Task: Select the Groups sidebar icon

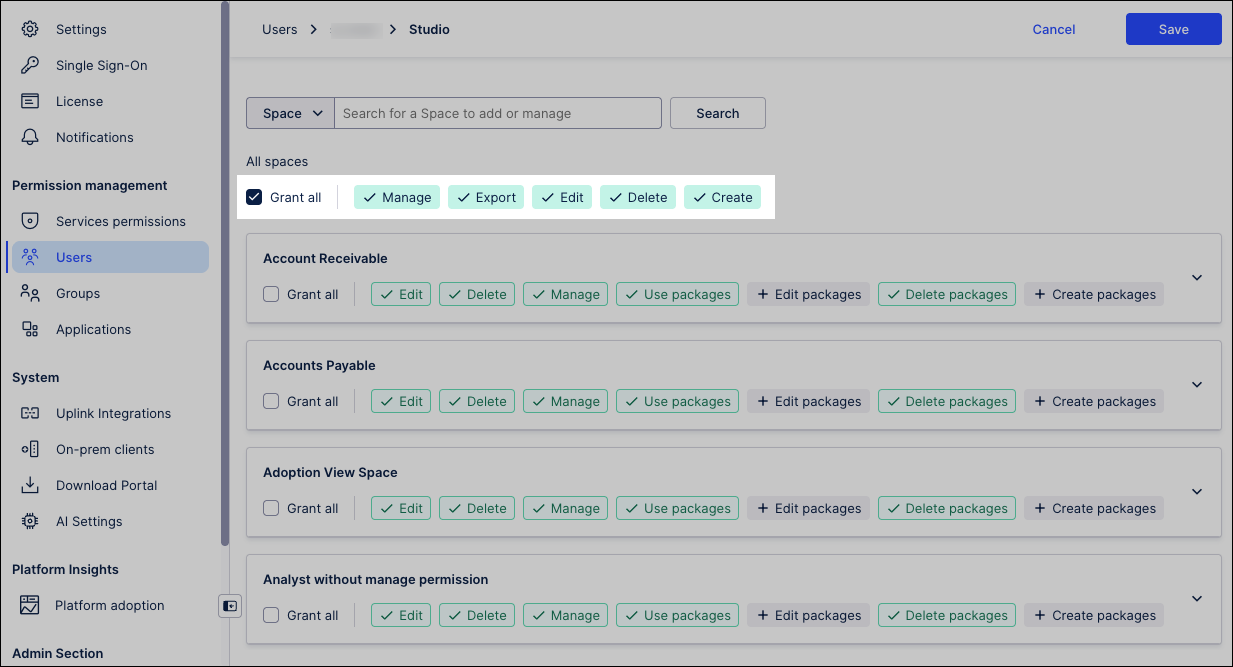Action: tap(30, 293)
